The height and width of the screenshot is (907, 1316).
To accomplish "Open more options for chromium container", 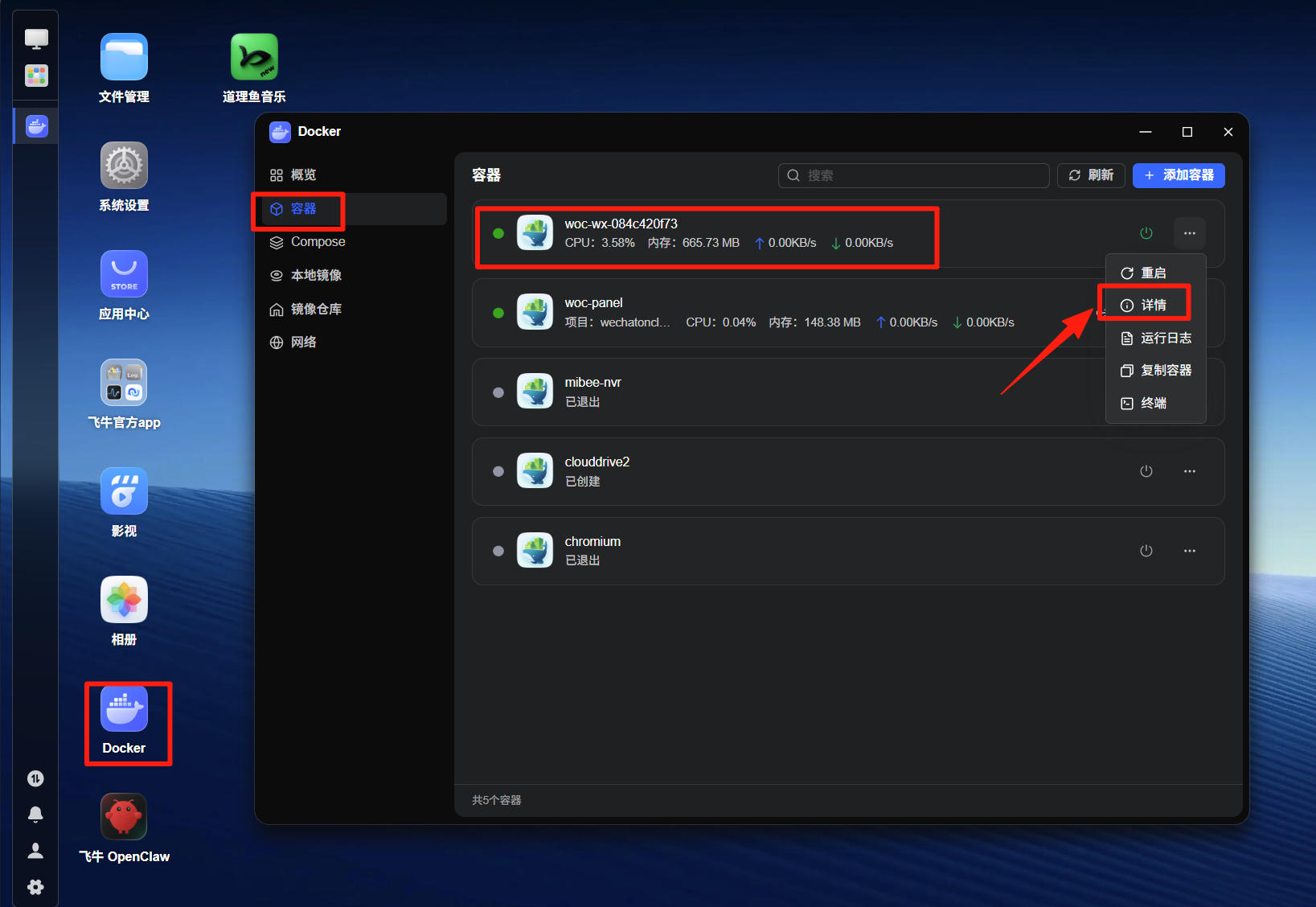I will [x=1190, y=551].
